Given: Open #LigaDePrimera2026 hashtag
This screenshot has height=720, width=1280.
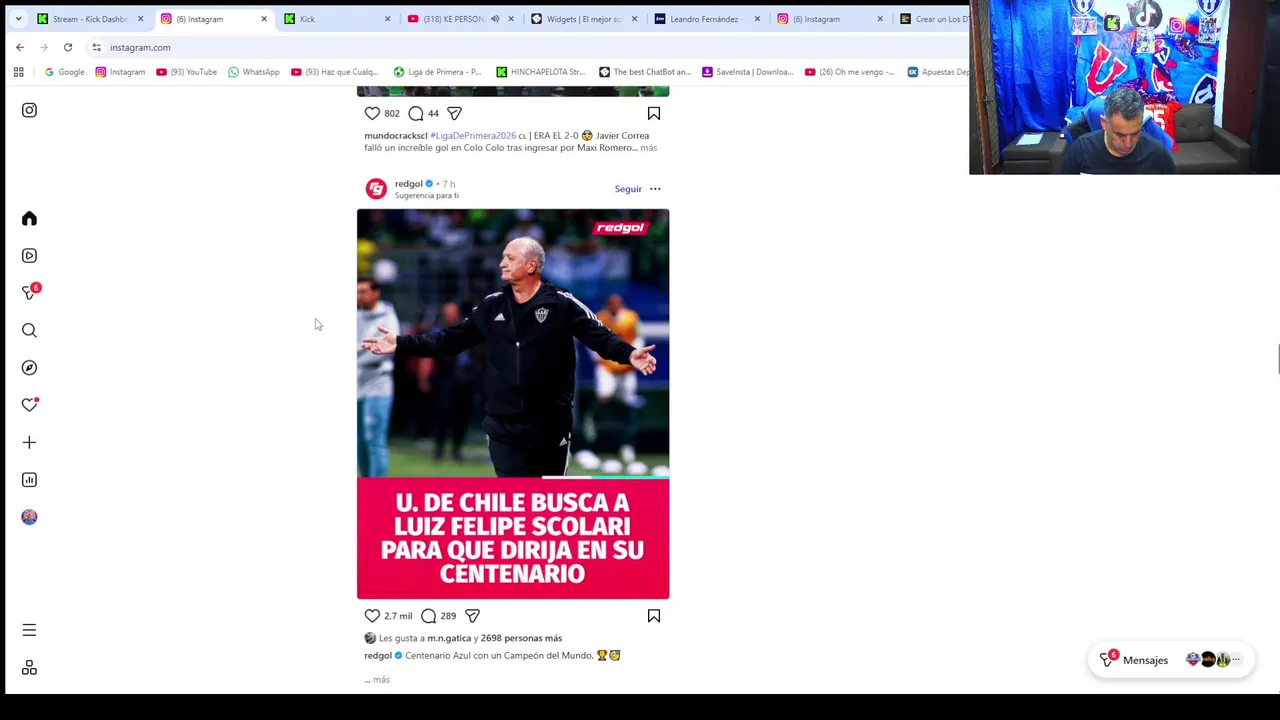Looking at the screenshot, I should (x=473, y=136).
